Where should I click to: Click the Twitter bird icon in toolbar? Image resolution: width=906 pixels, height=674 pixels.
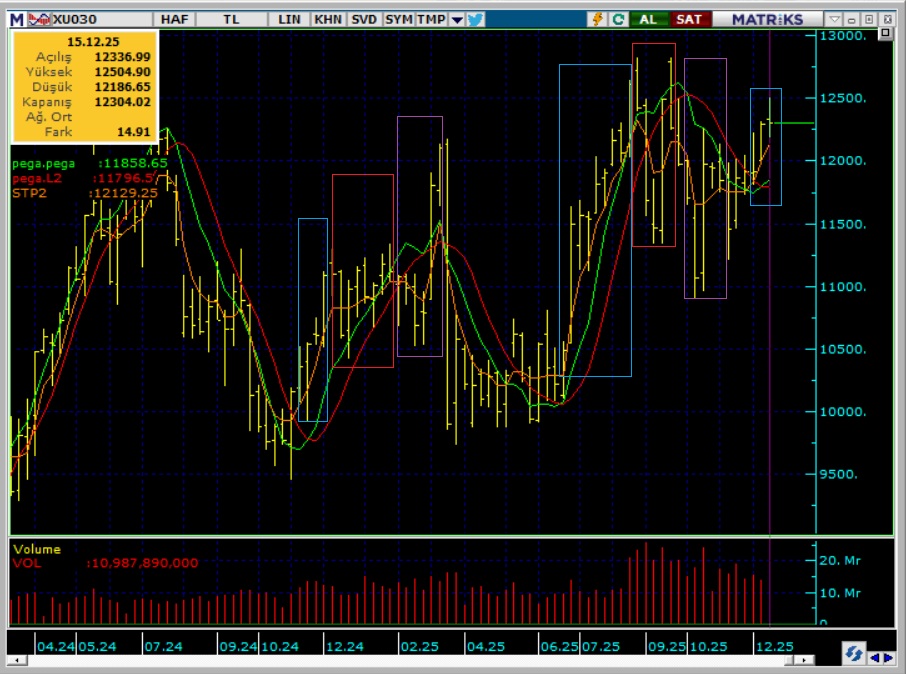(475, 19)
